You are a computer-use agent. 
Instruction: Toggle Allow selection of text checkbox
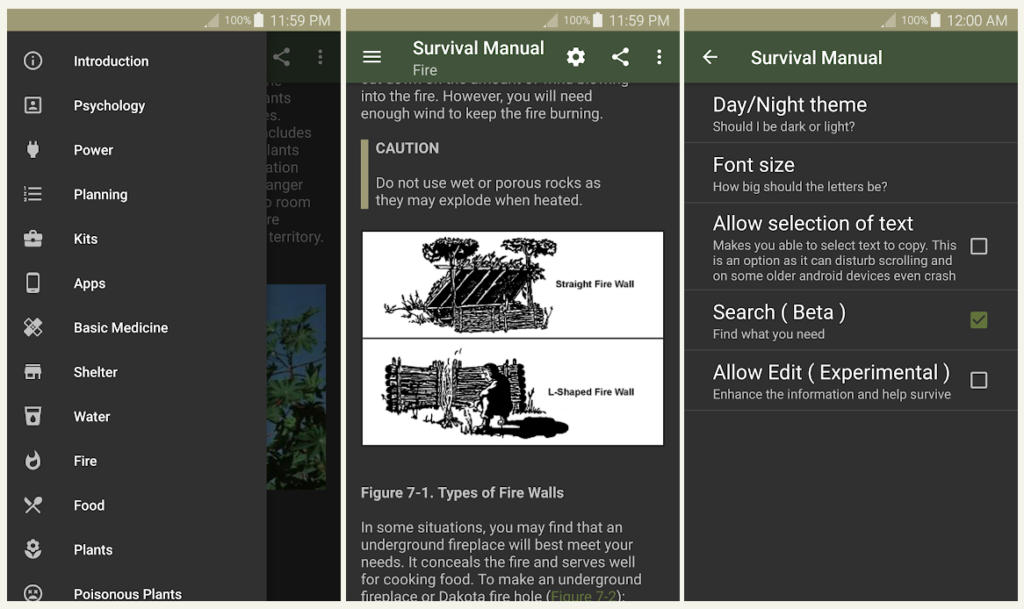pos(978,246)
